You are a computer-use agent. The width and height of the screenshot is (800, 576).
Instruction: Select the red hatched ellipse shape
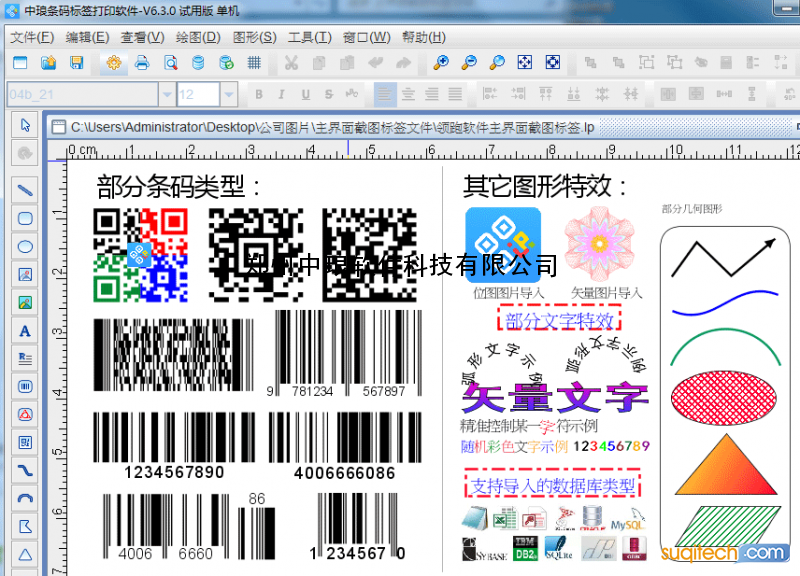pos(724,397)
